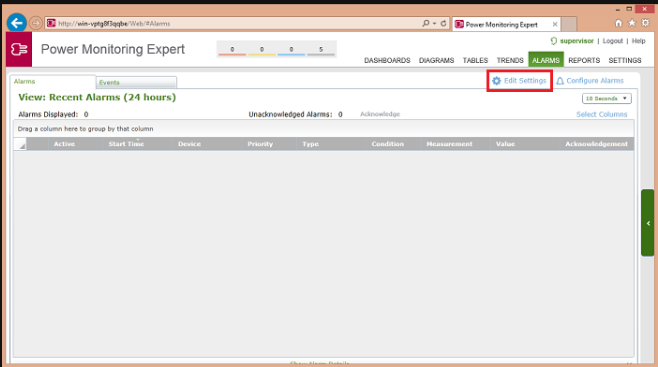The width and height of the screenshot is (658, 367).
Task: Open the browser tools gear icon
Action: click(x=645, y=23)
